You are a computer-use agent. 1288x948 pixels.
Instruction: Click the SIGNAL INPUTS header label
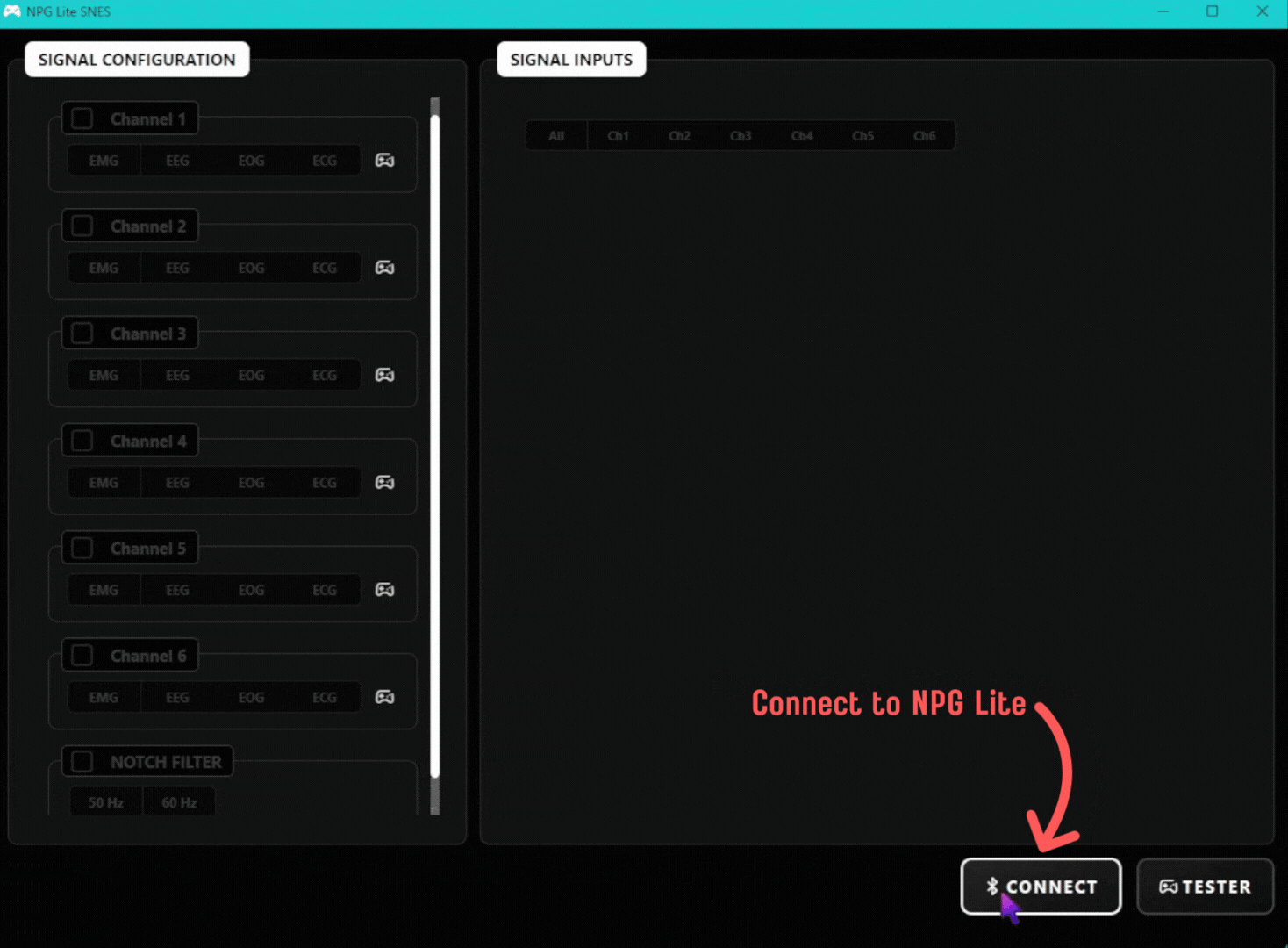point(571,60)
